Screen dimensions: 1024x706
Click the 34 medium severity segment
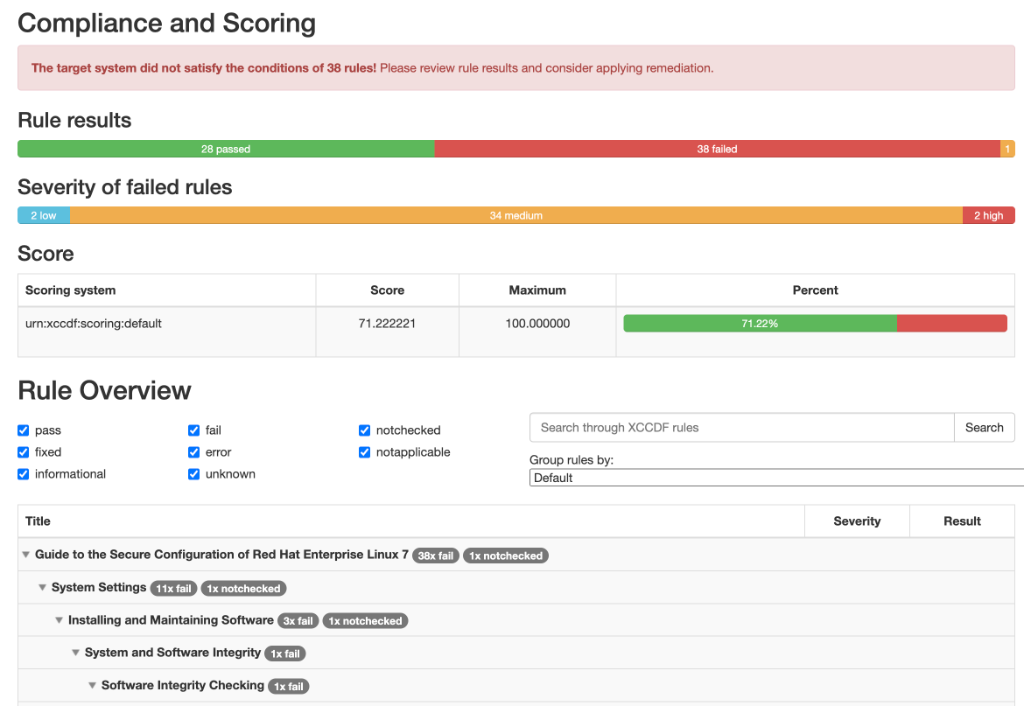click(517, 216)
